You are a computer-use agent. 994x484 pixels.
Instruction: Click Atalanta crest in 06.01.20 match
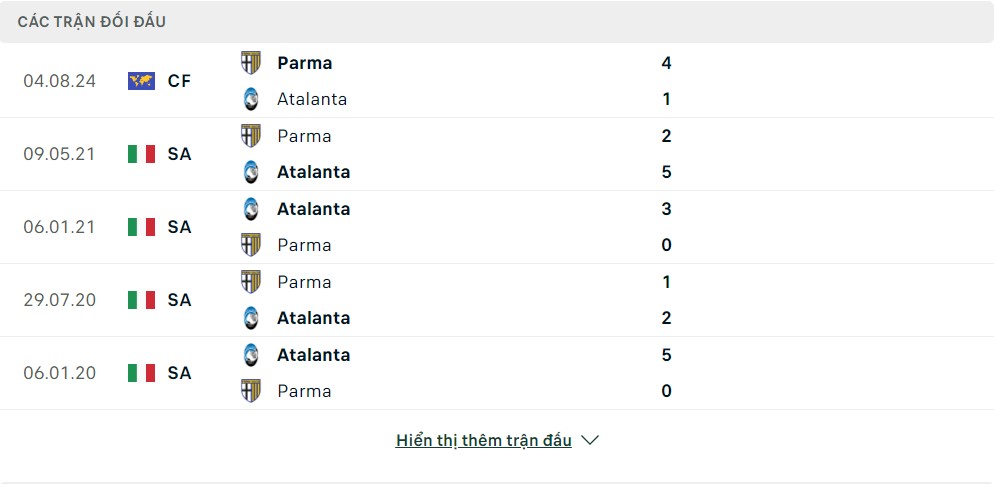(x=251, y=355)
